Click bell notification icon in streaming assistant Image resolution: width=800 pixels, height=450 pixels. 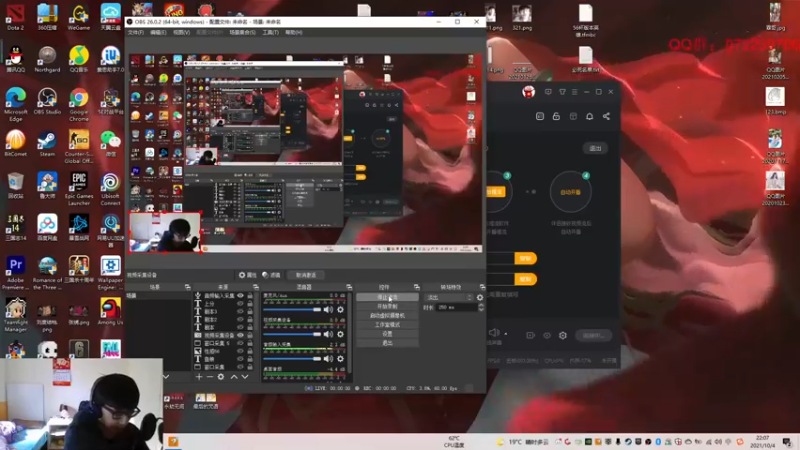[x=589, y=116]
